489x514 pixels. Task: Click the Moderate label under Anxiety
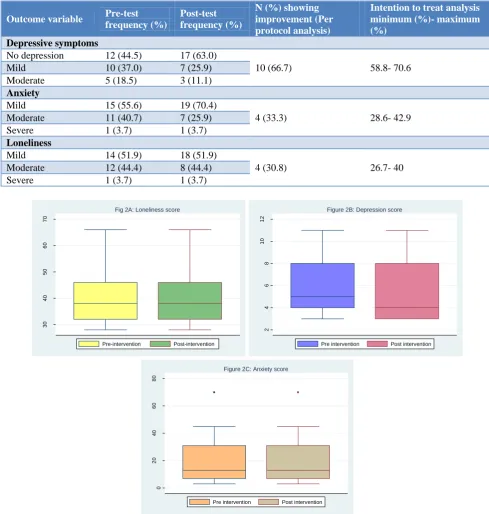[25, 118]
